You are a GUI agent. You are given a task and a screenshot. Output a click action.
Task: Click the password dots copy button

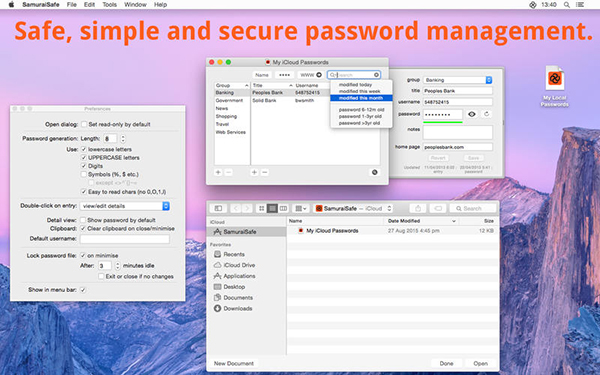284,75
